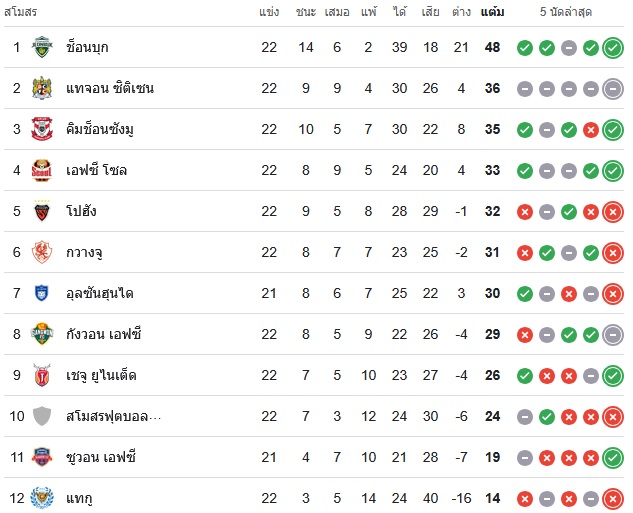Click ช็อนบุก's latest match win indicator
The height and width of the screenshot is (513, 633).
613,48
